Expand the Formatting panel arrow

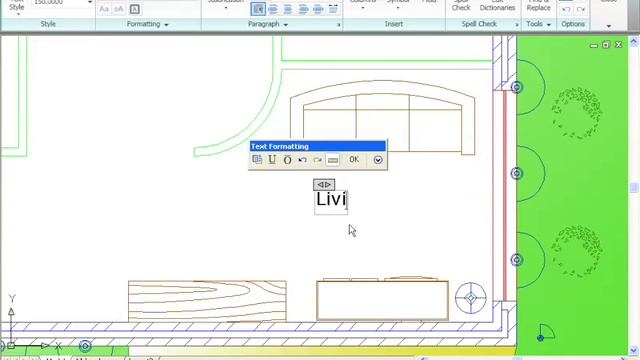[x=166, y=24]
